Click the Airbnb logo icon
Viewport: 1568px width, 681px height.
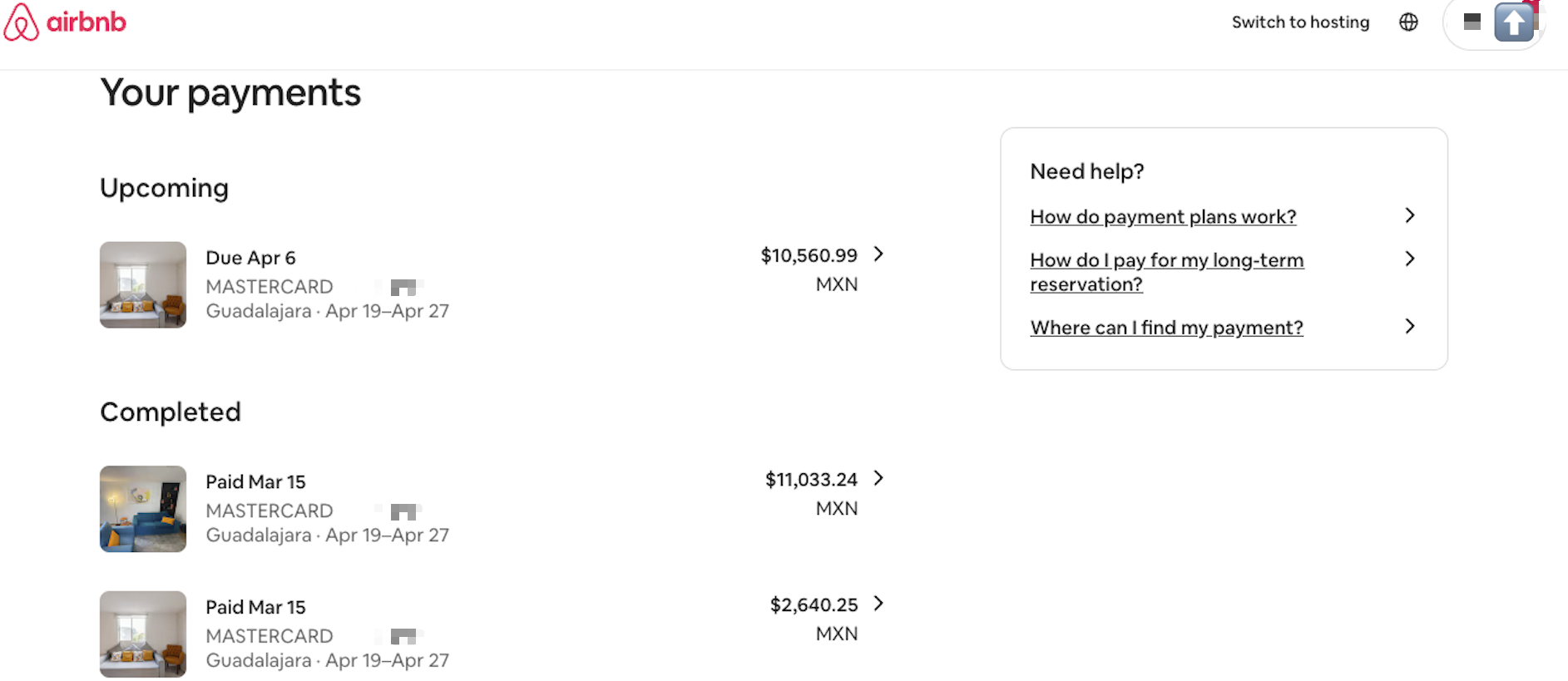(21, 22)
